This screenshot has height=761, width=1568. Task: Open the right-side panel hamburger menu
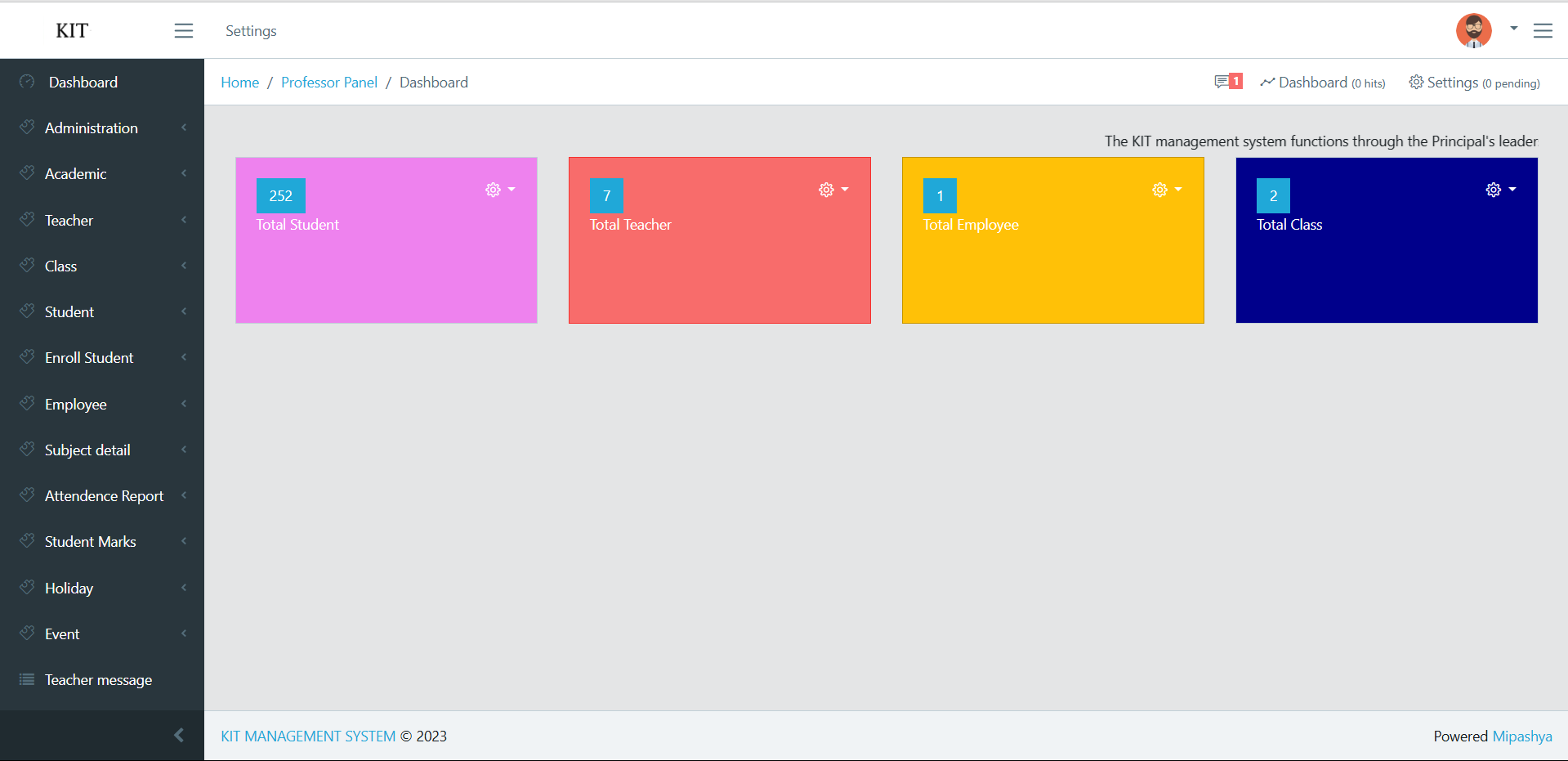(1542, 31)
